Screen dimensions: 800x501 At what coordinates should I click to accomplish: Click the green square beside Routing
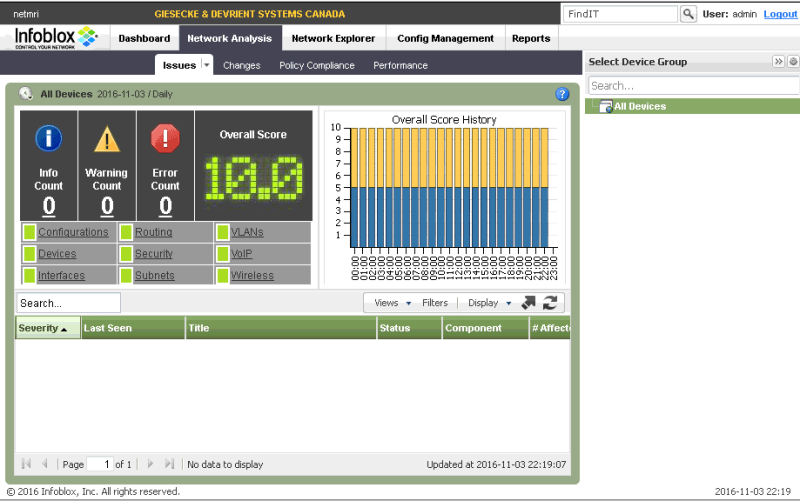point(126,232)
